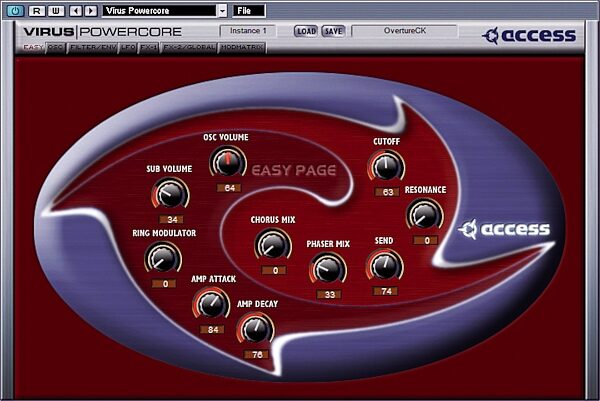Click the RESONANCE value box
This screenshot has width=600, height=401.
[426, 241]
